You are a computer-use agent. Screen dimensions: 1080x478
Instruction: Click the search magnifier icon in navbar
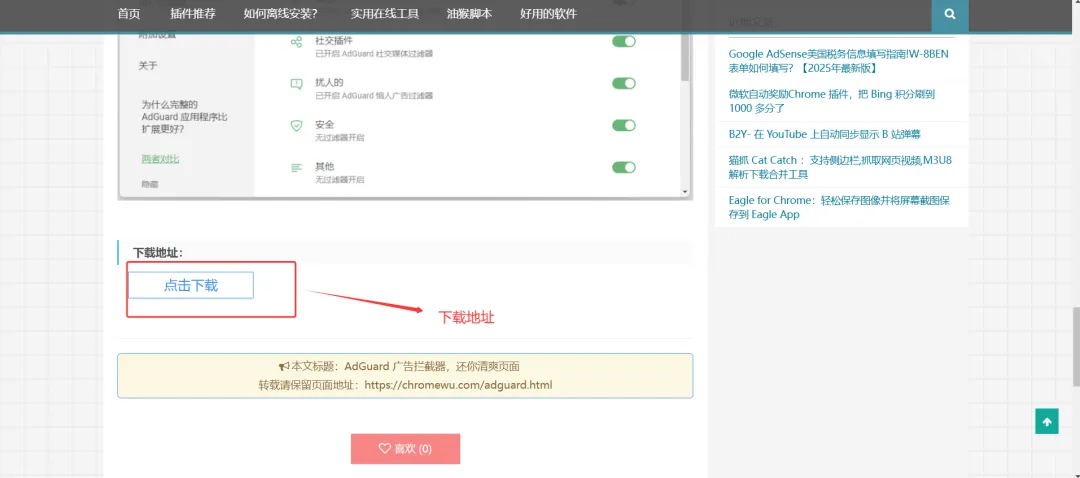click(x=950, y=14)
